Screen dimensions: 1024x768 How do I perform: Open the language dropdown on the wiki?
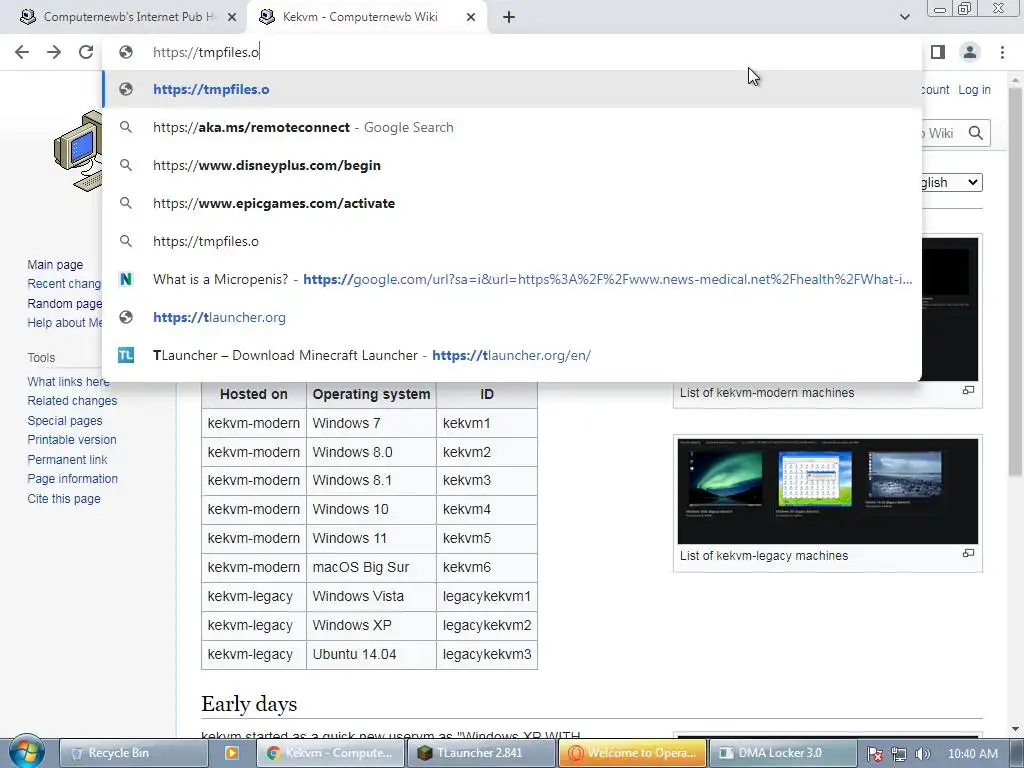950,182
